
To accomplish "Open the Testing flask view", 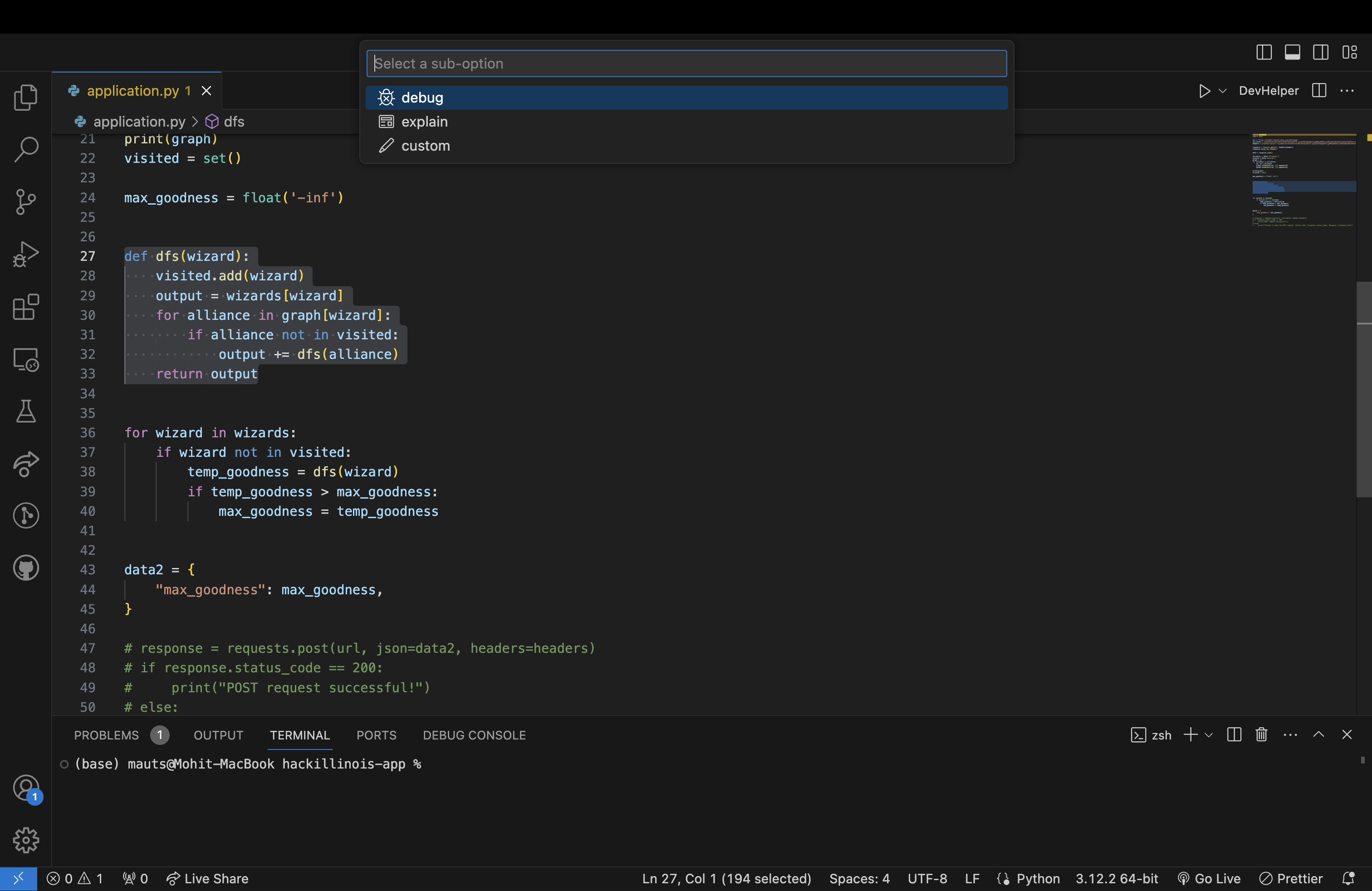I will (x=25, y=411).
